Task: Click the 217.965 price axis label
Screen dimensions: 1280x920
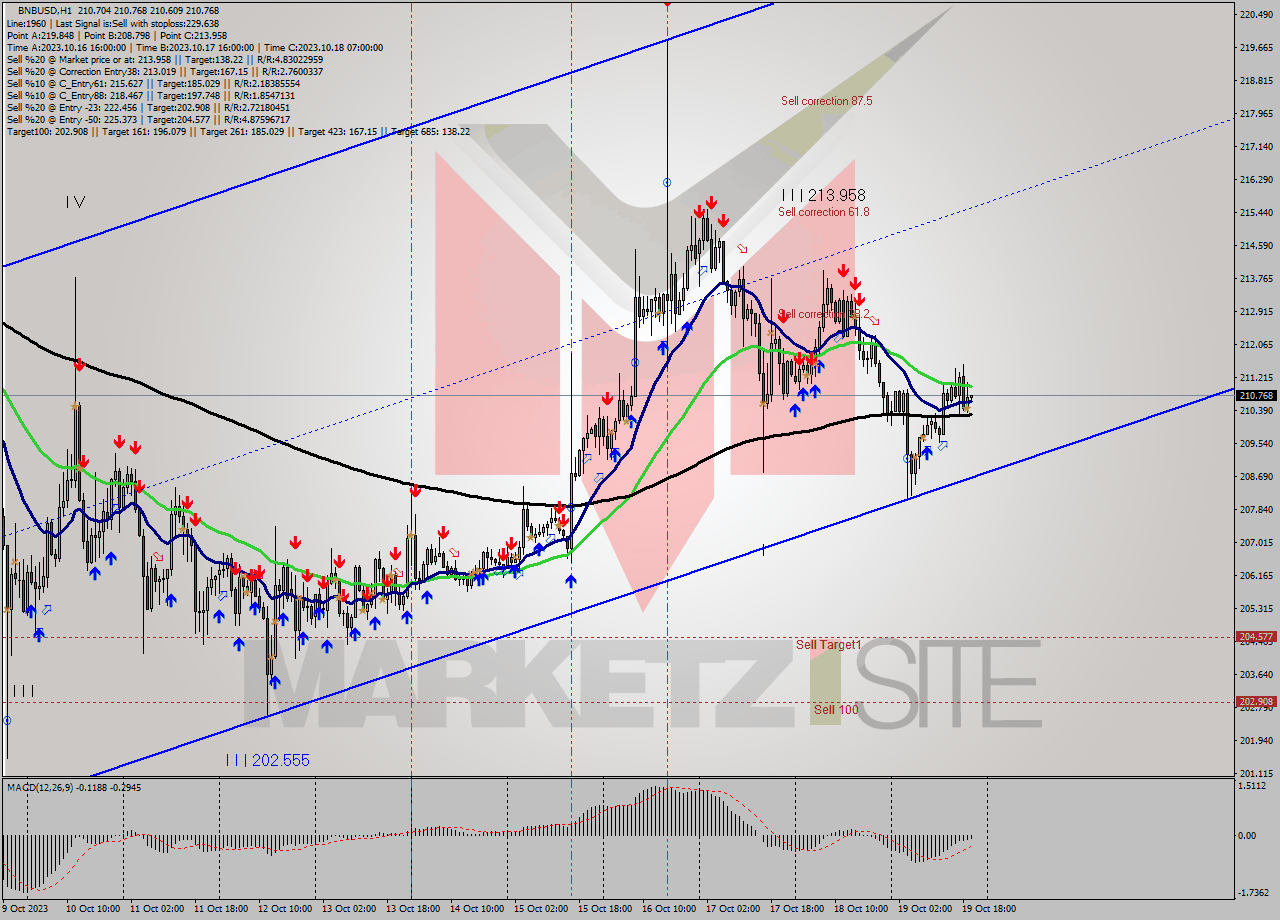Action: click(x=1256, y=113)
